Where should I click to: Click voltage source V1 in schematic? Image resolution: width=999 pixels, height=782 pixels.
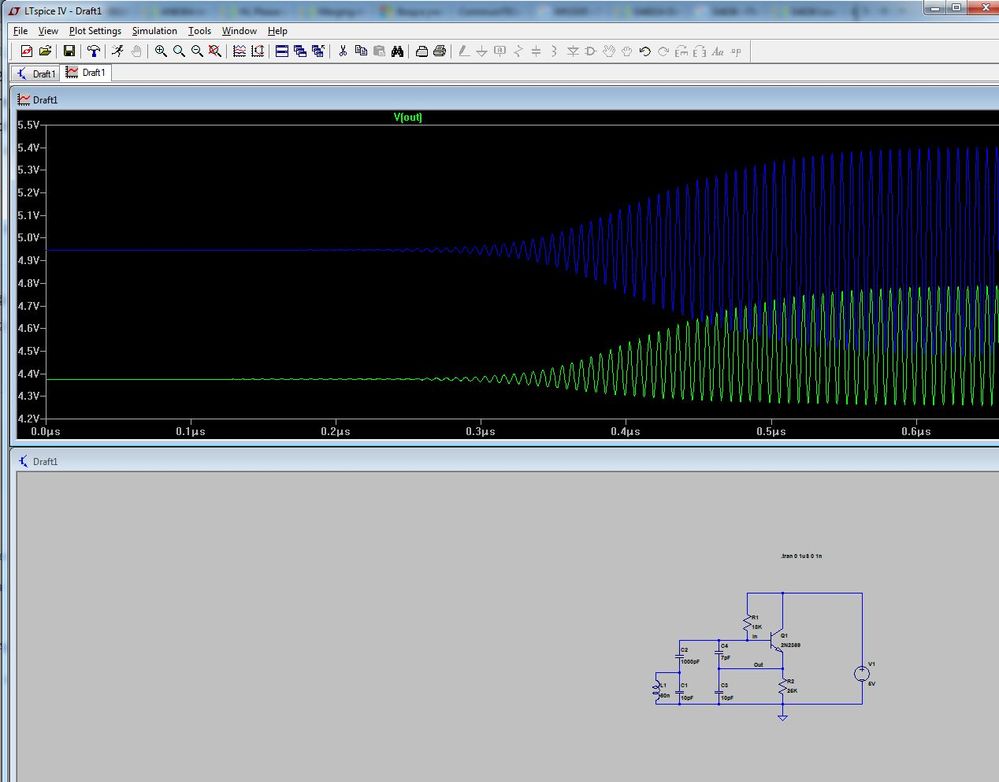[861, 674]
